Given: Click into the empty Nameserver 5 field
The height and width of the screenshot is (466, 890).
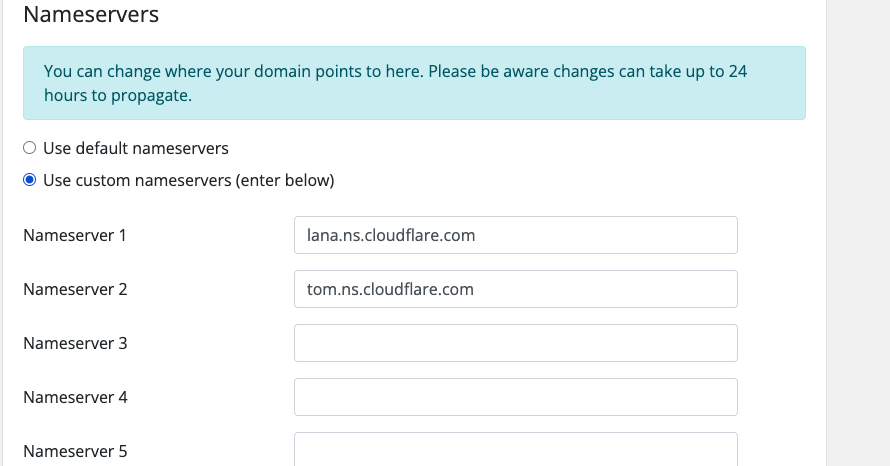Looking at the screenshot, I should coord(515,450).
